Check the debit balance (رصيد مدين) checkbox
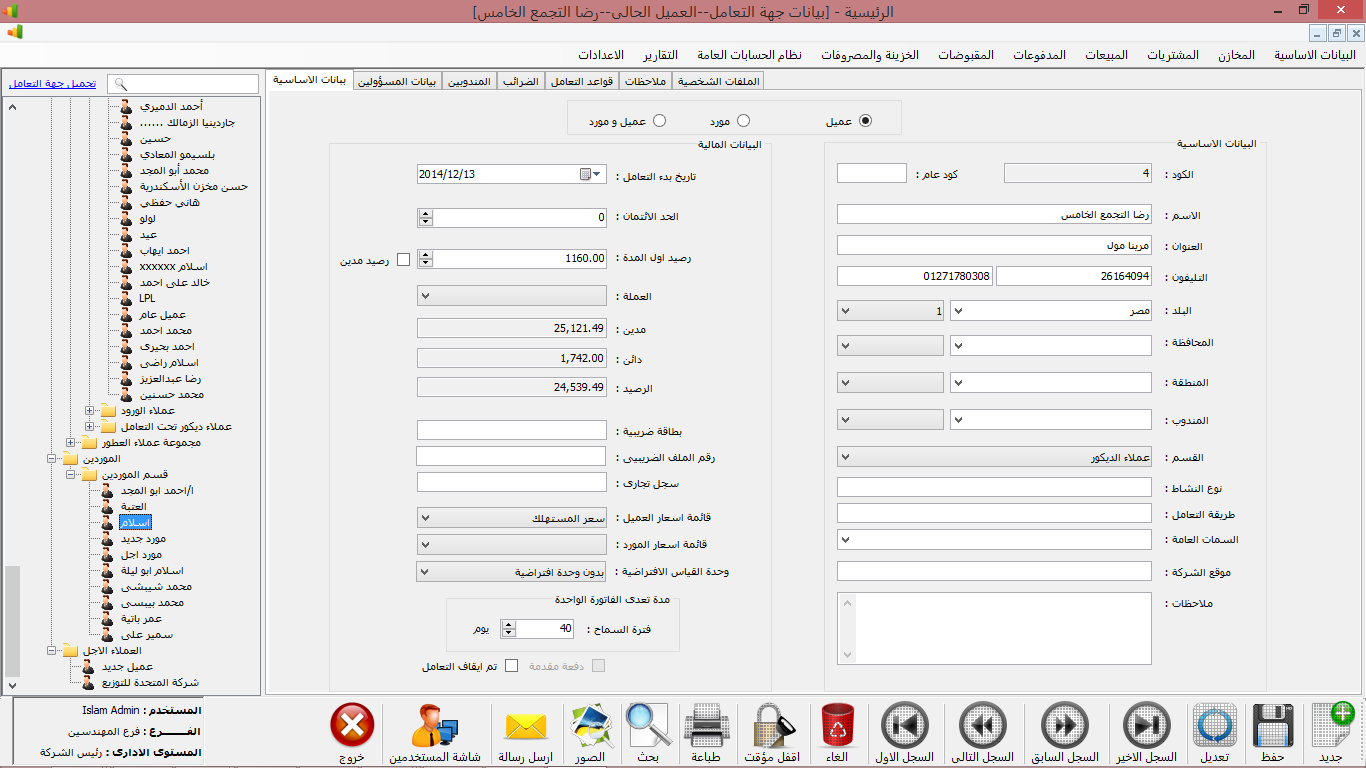 404,260
